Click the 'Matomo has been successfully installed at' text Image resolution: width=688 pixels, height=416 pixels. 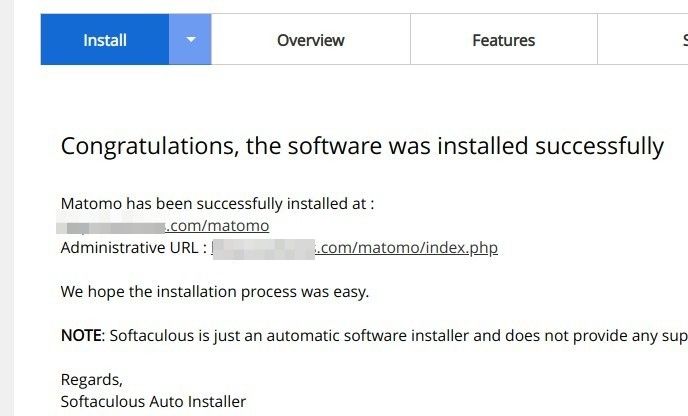217,204
